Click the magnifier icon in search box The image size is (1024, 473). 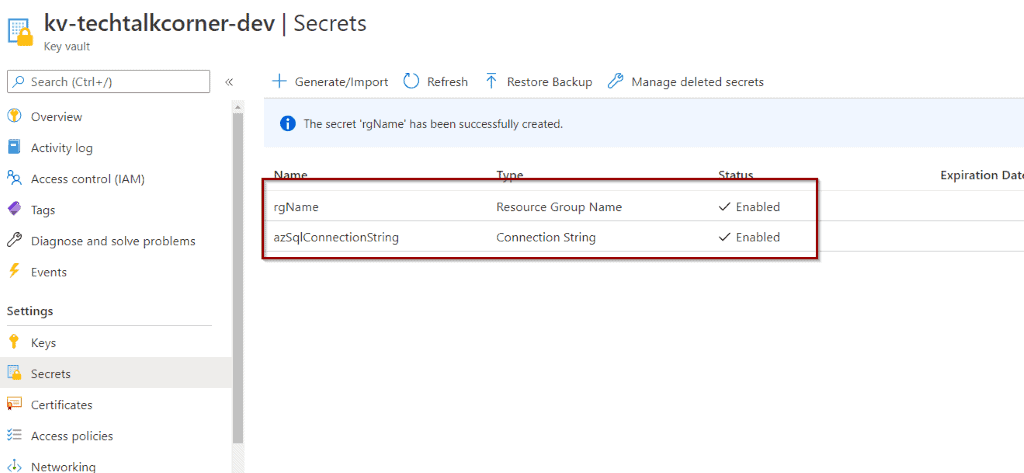click(x=18, y=82)
